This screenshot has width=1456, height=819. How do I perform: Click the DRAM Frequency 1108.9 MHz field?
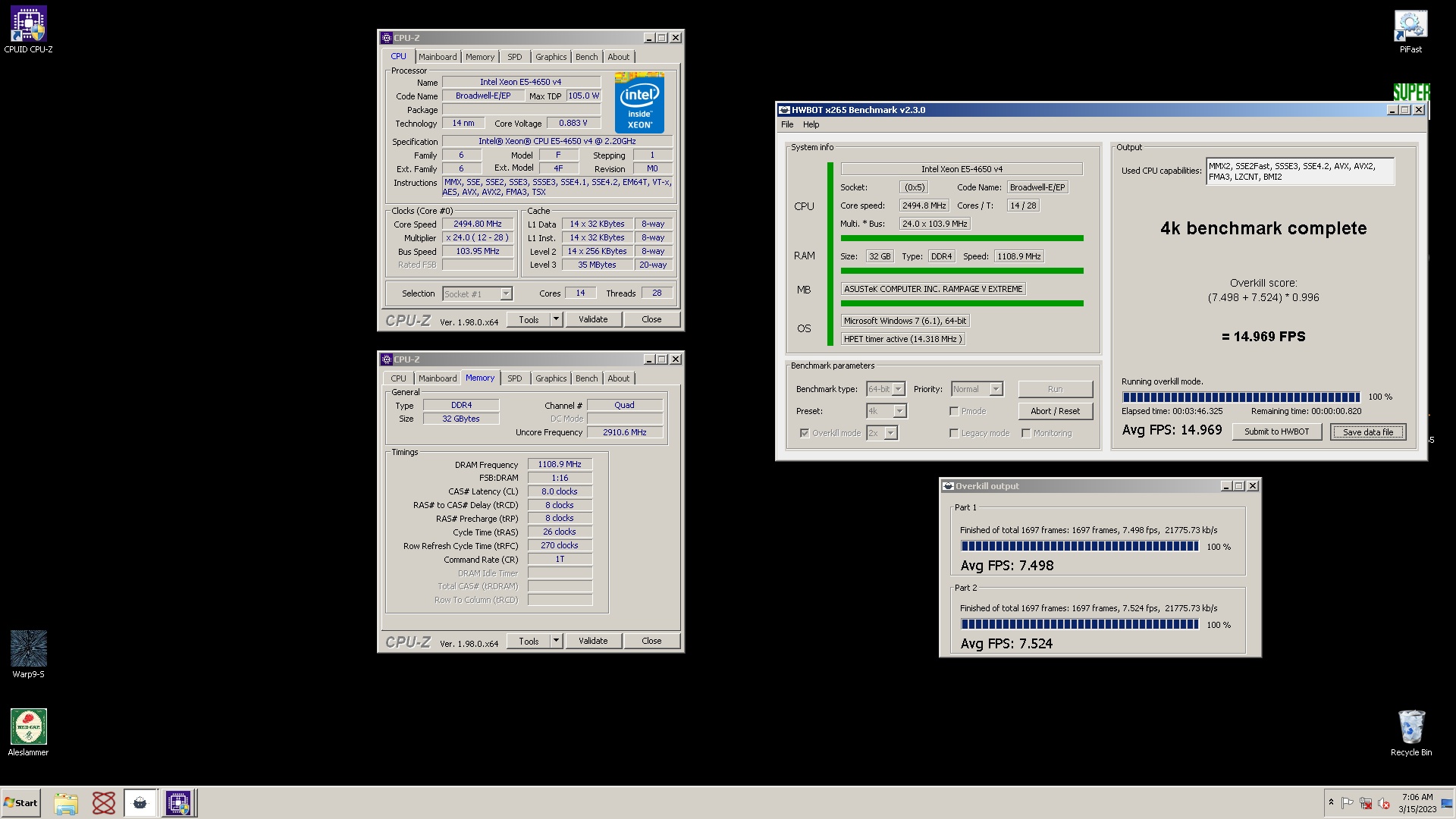[560, 464]
